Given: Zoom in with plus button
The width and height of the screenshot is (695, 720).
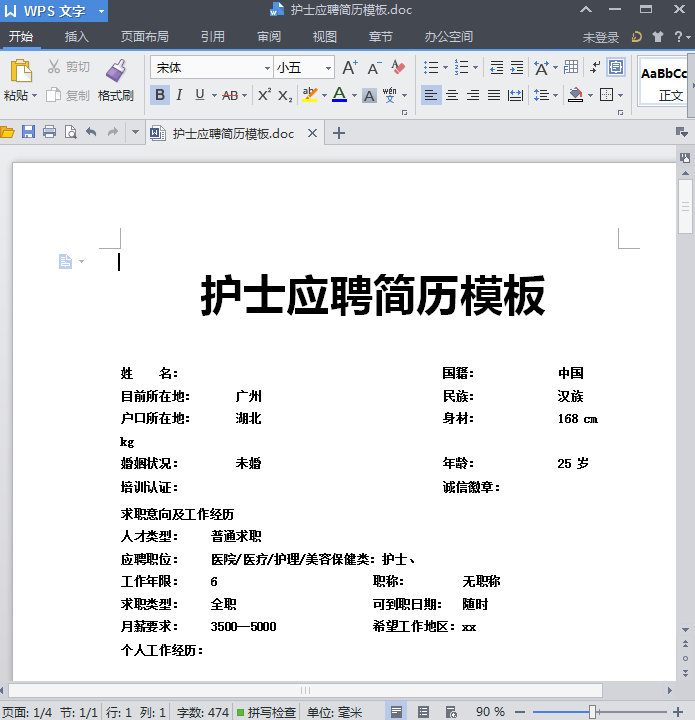Looking at the screenshot, I should [x=678, y=712].
